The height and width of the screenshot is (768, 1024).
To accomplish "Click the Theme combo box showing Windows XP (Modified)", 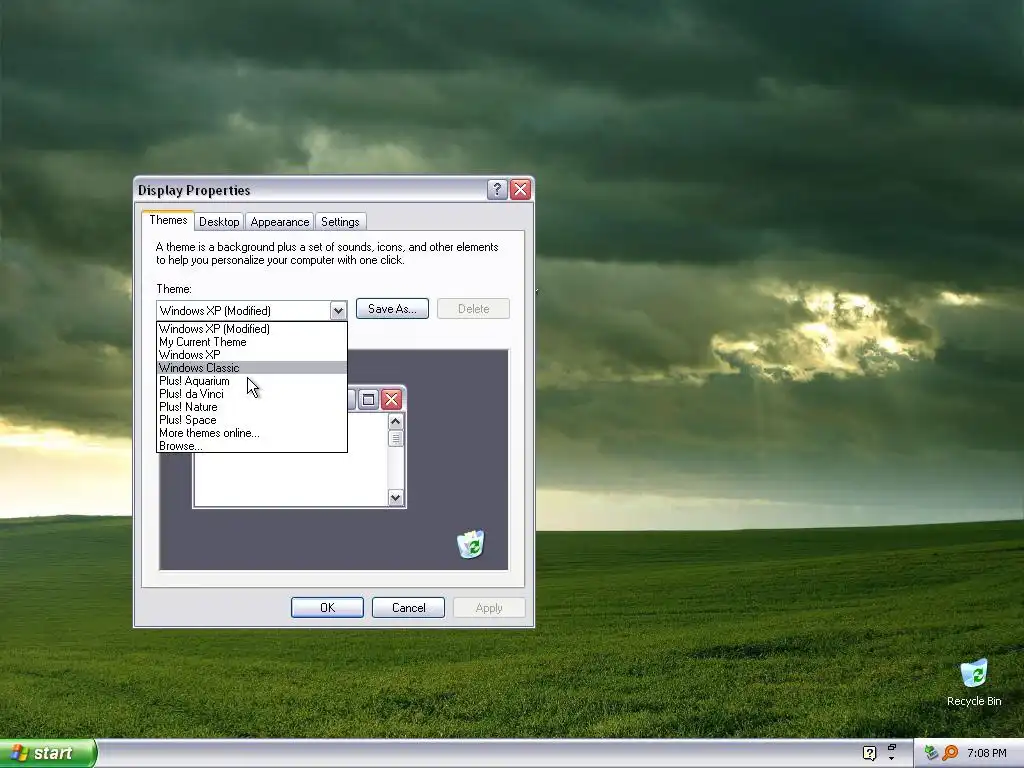I will 251,311.
